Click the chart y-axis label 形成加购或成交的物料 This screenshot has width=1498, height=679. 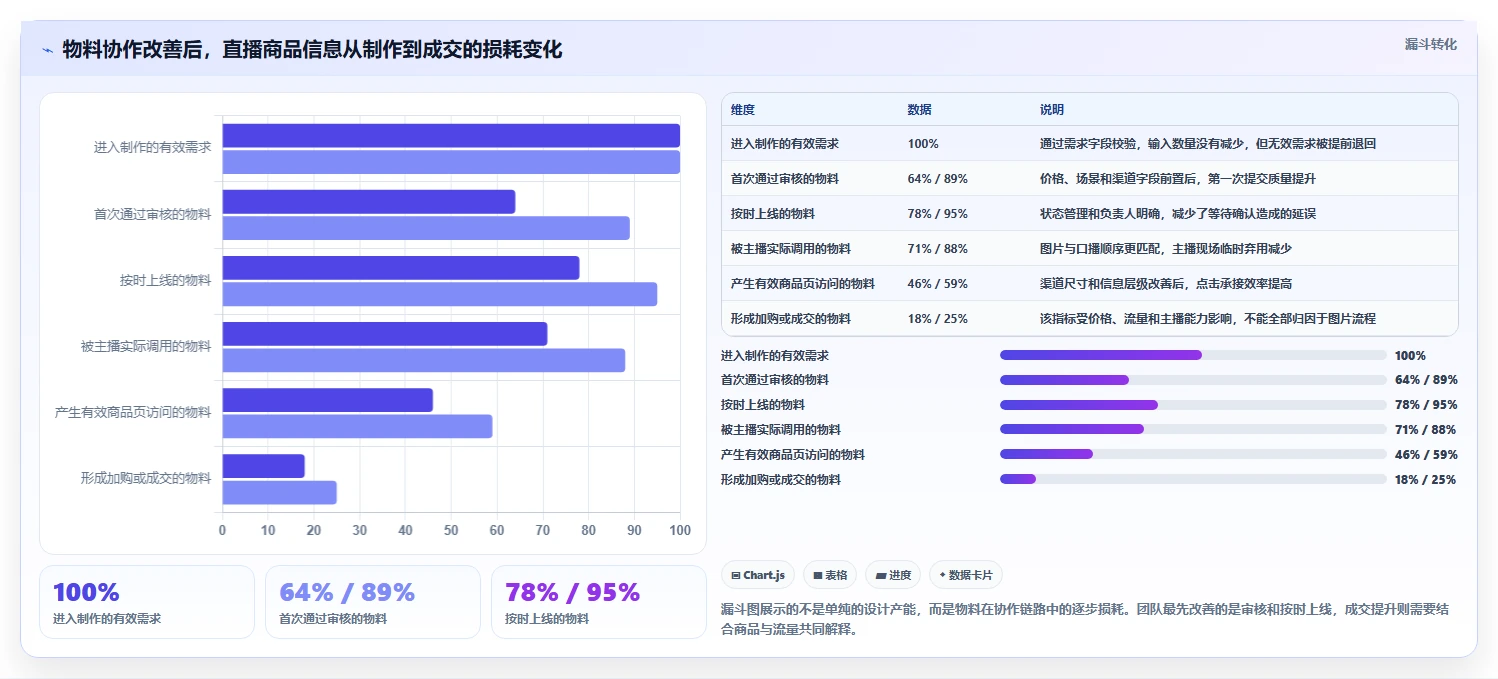tap(146, 479)
